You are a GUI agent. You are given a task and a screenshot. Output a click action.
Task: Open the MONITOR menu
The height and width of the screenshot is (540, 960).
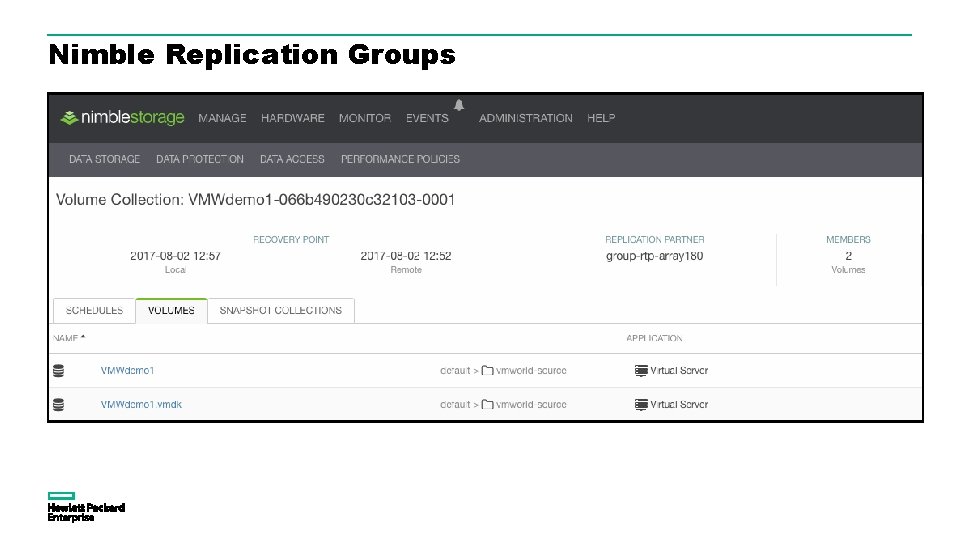(365, 118)
